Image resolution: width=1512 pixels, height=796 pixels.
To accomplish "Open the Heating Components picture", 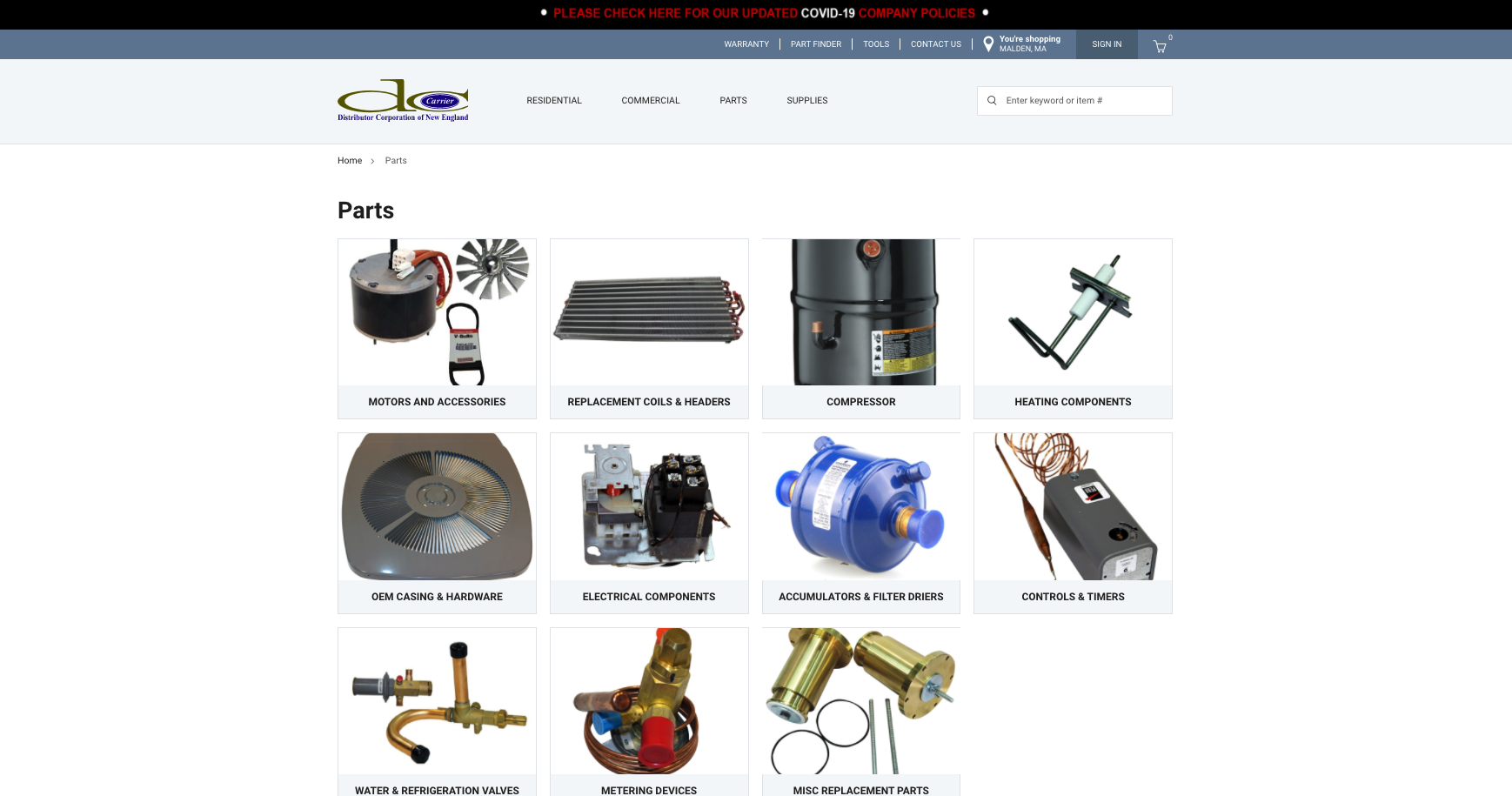I will (1073, 312).
